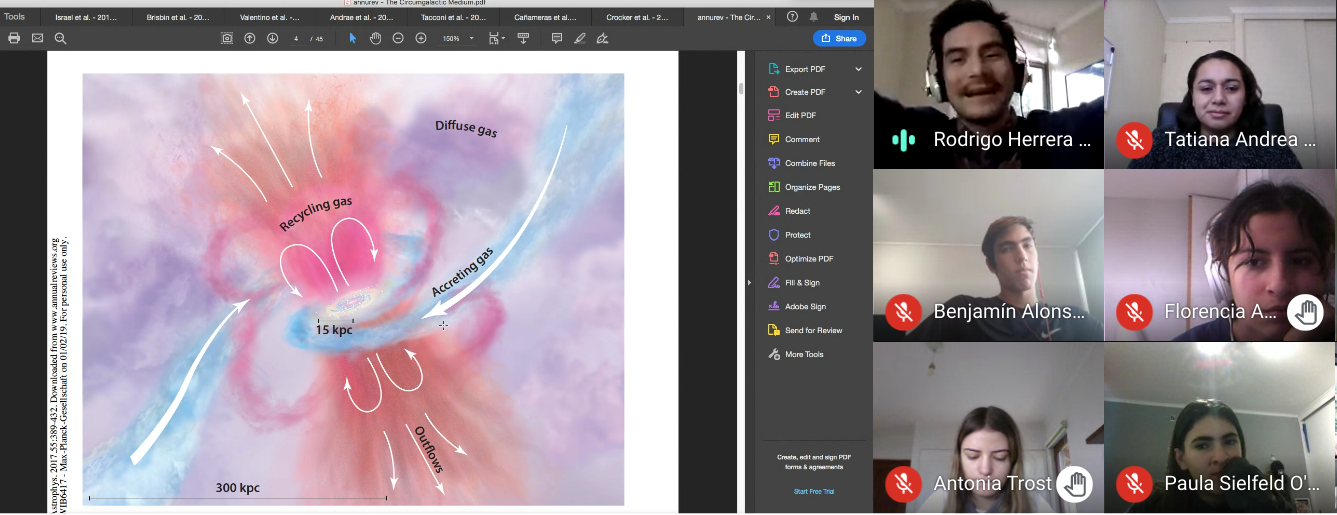Click the 'Outflows' label in figure
Image resolution: width=1337 pixels, height=515 pixels.
click(x=427, y=449)
